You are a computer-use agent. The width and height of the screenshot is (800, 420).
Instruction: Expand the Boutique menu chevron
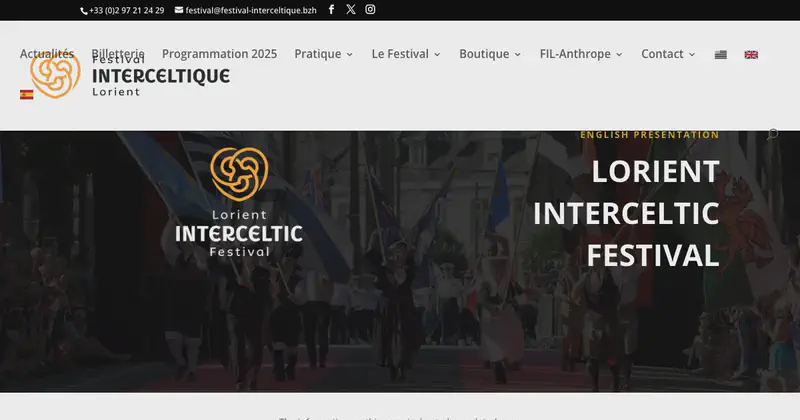point(517,55)
